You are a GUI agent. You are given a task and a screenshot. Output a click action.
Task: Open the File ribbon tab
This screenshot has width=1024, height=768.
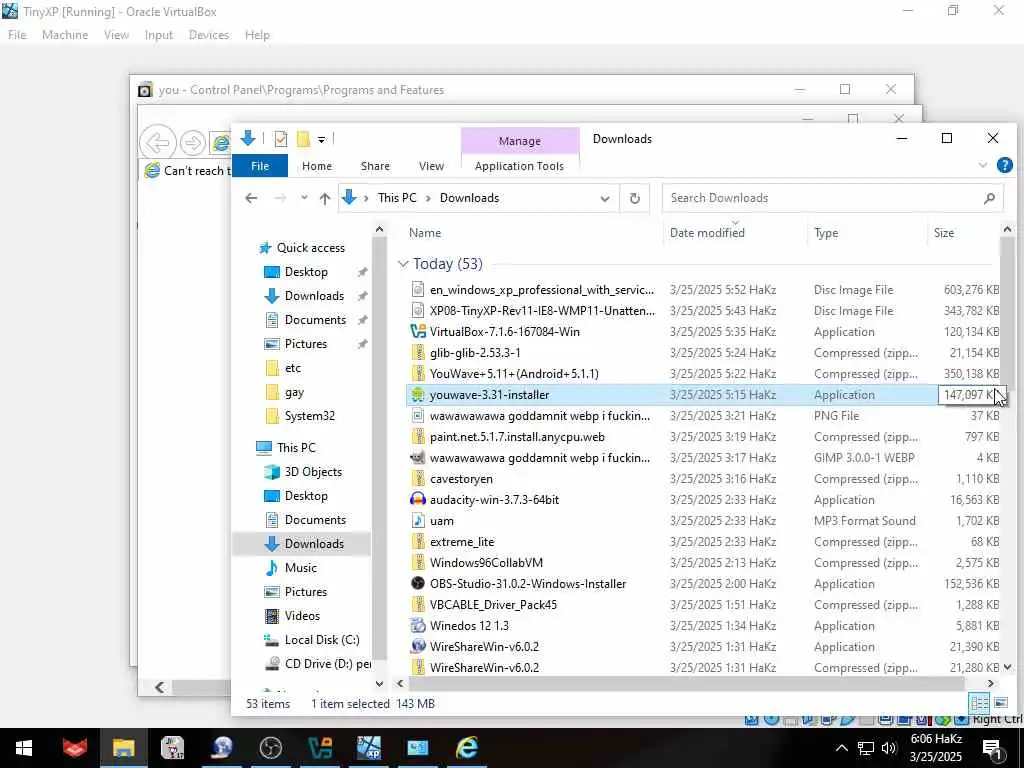(260, 166)
